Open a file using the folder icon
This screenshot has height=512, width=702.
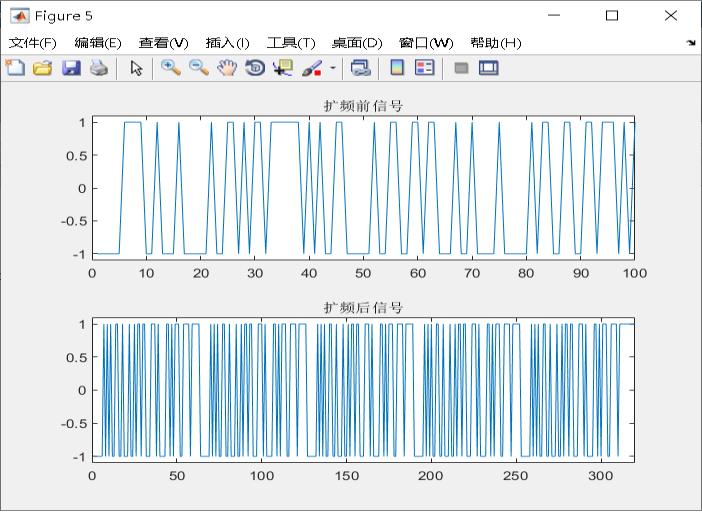[43, 68]
